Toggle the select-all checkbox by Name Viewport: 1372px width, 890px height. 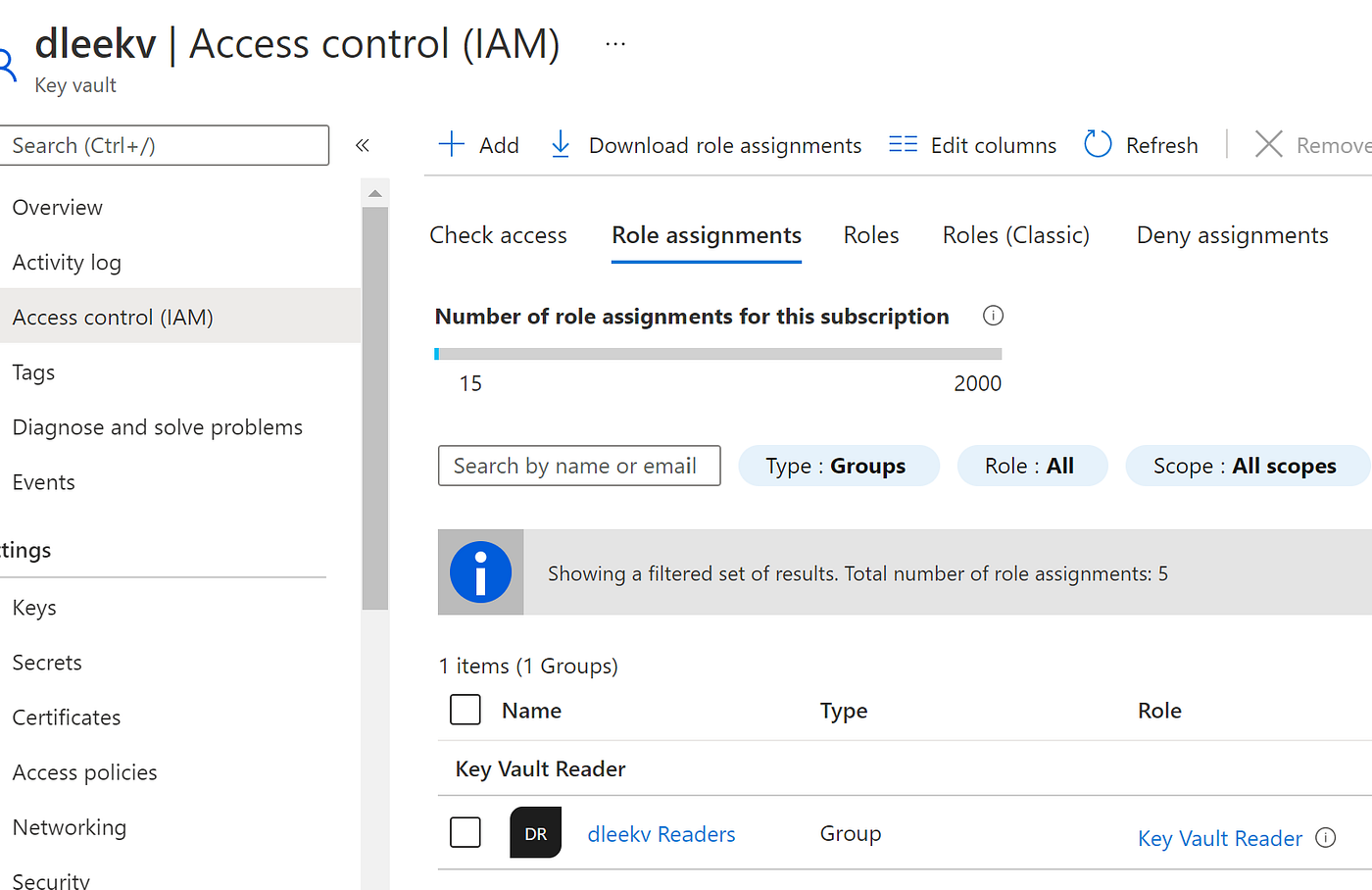coord(465,710)
